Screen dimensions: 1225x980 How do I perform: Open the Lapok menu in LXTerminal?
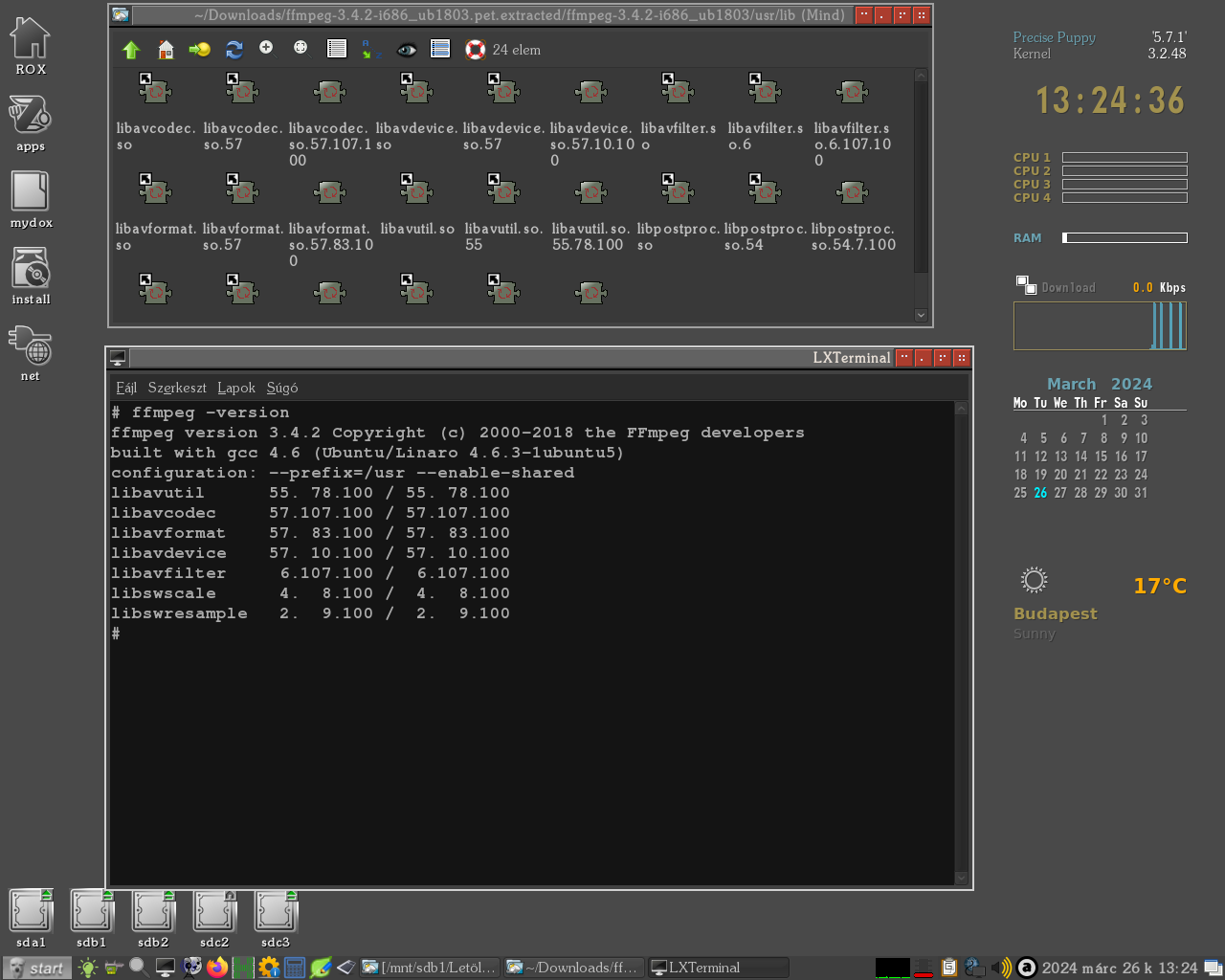pos(236,388)
